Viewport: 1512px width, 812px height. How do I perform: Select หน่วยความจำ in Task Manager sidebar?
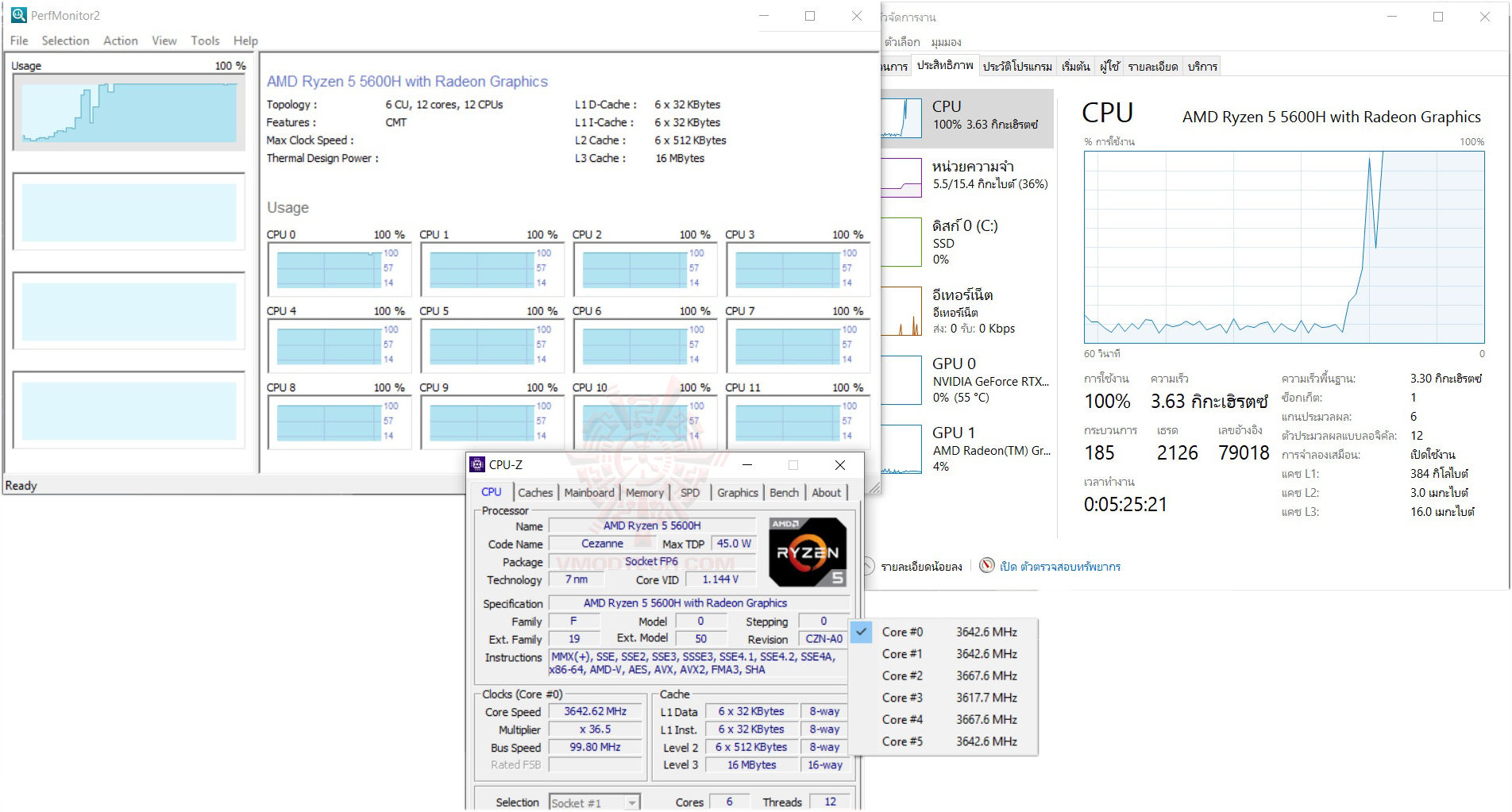(x=967, y=176)
